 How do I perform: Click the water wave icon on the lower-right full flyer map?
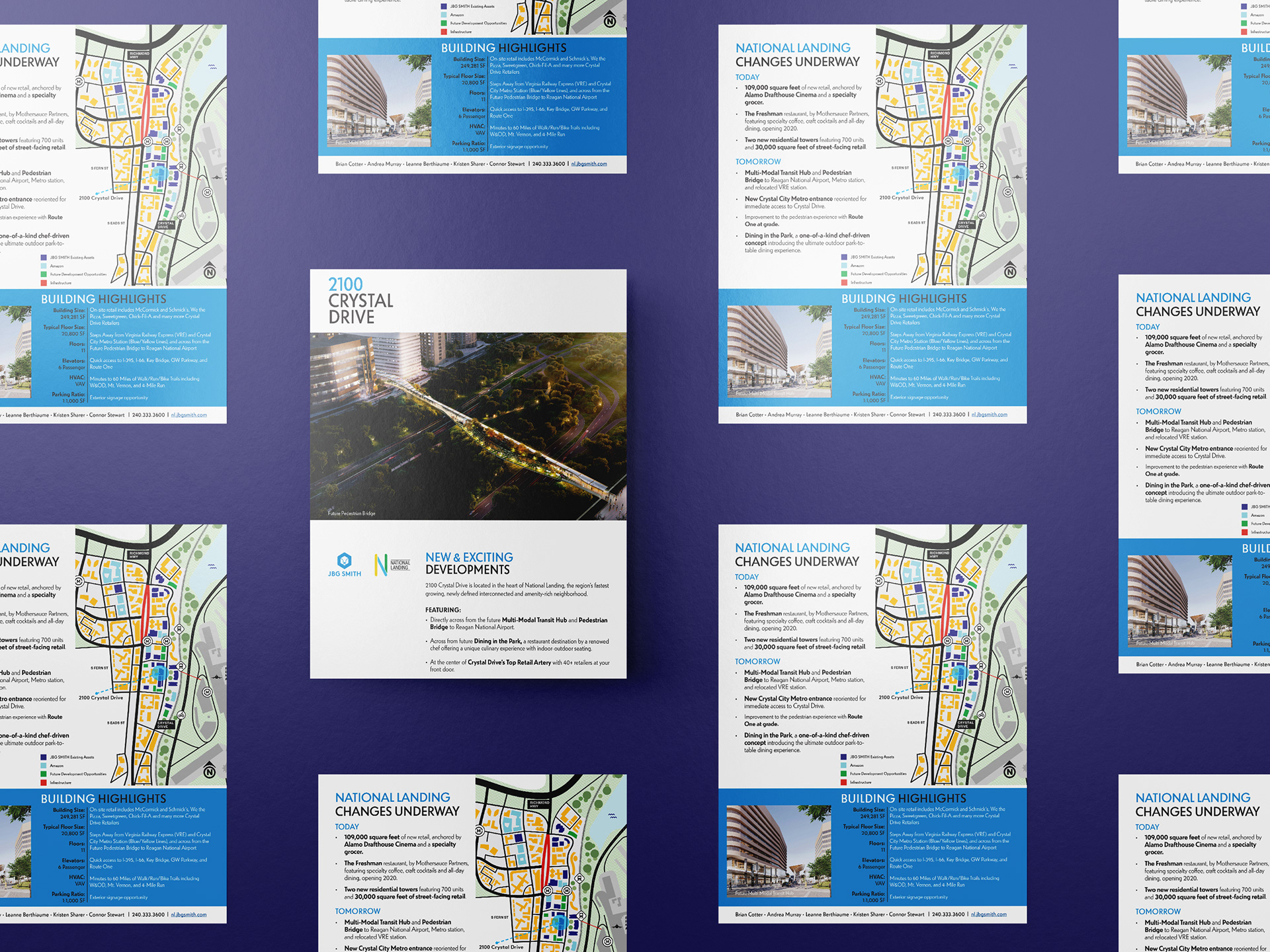click(x=1013, y=566)
